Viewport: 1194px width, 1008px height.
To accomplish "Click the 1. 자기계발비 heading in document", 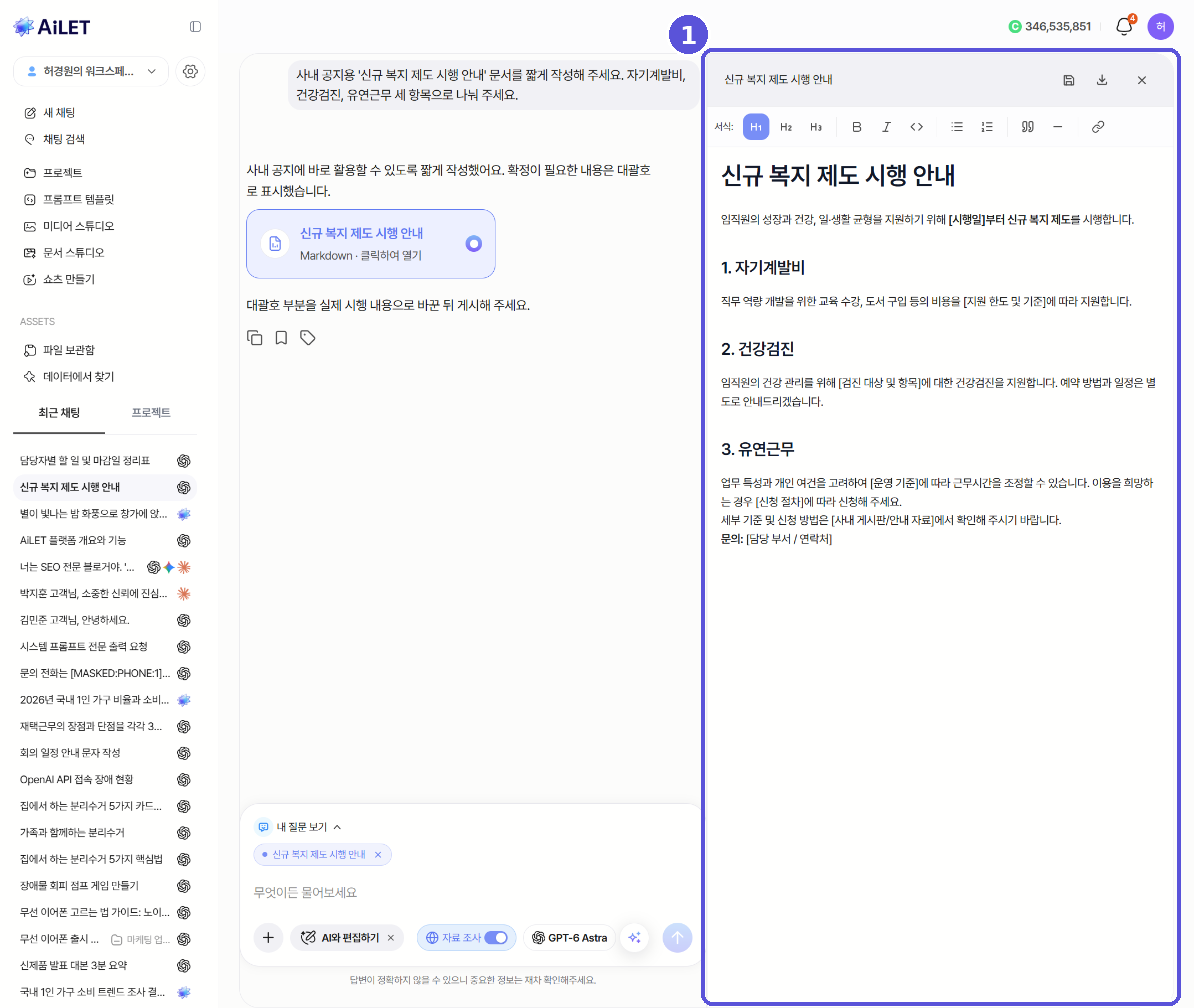I will 762,268.
